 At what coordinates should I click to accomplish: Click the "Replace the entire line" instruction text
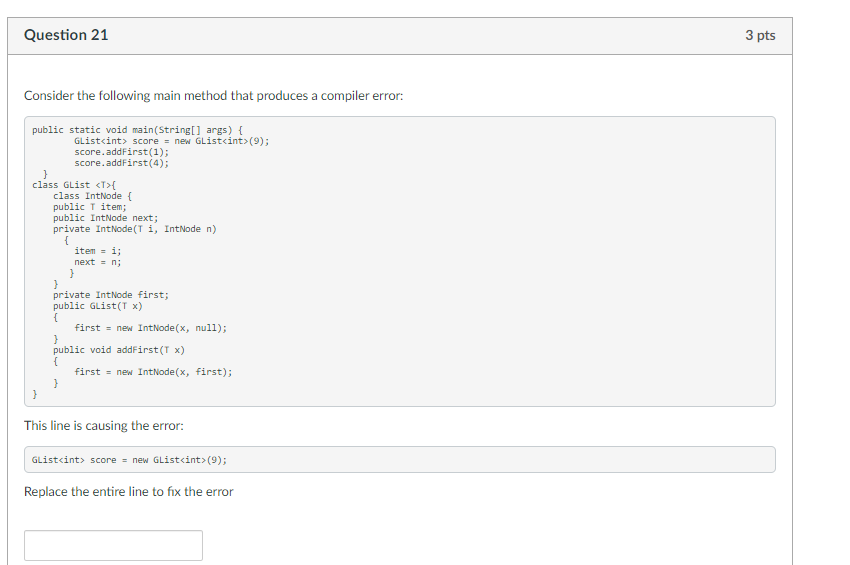128,492
